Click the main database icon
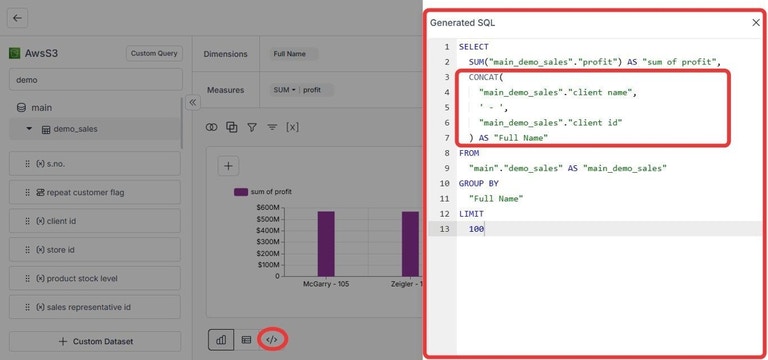This screenshot has width=768, height=360. point(21,108)
